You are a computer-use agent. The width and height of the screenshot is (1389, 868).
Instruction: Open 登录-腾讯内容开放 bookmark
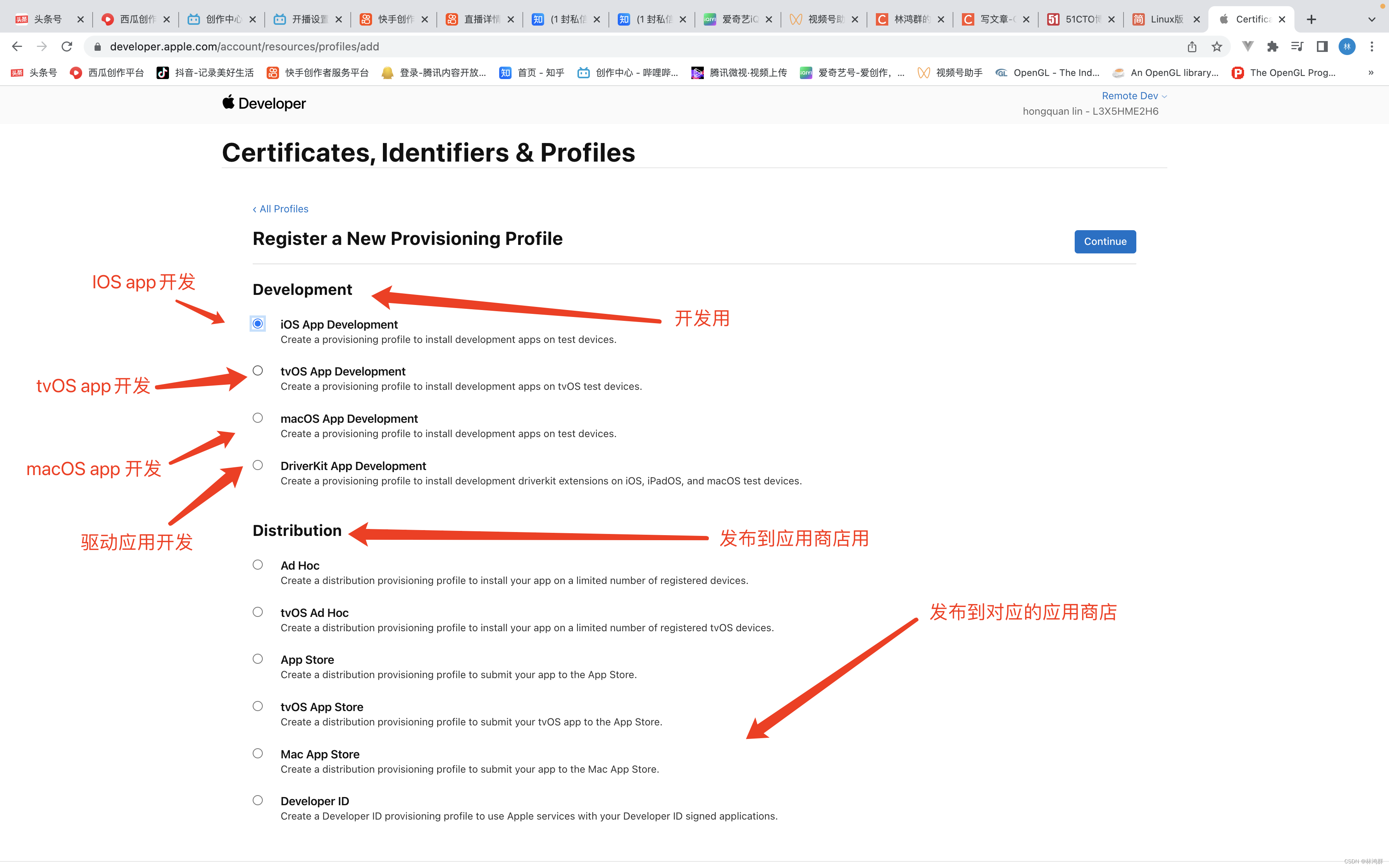click(x=434, y=73)
